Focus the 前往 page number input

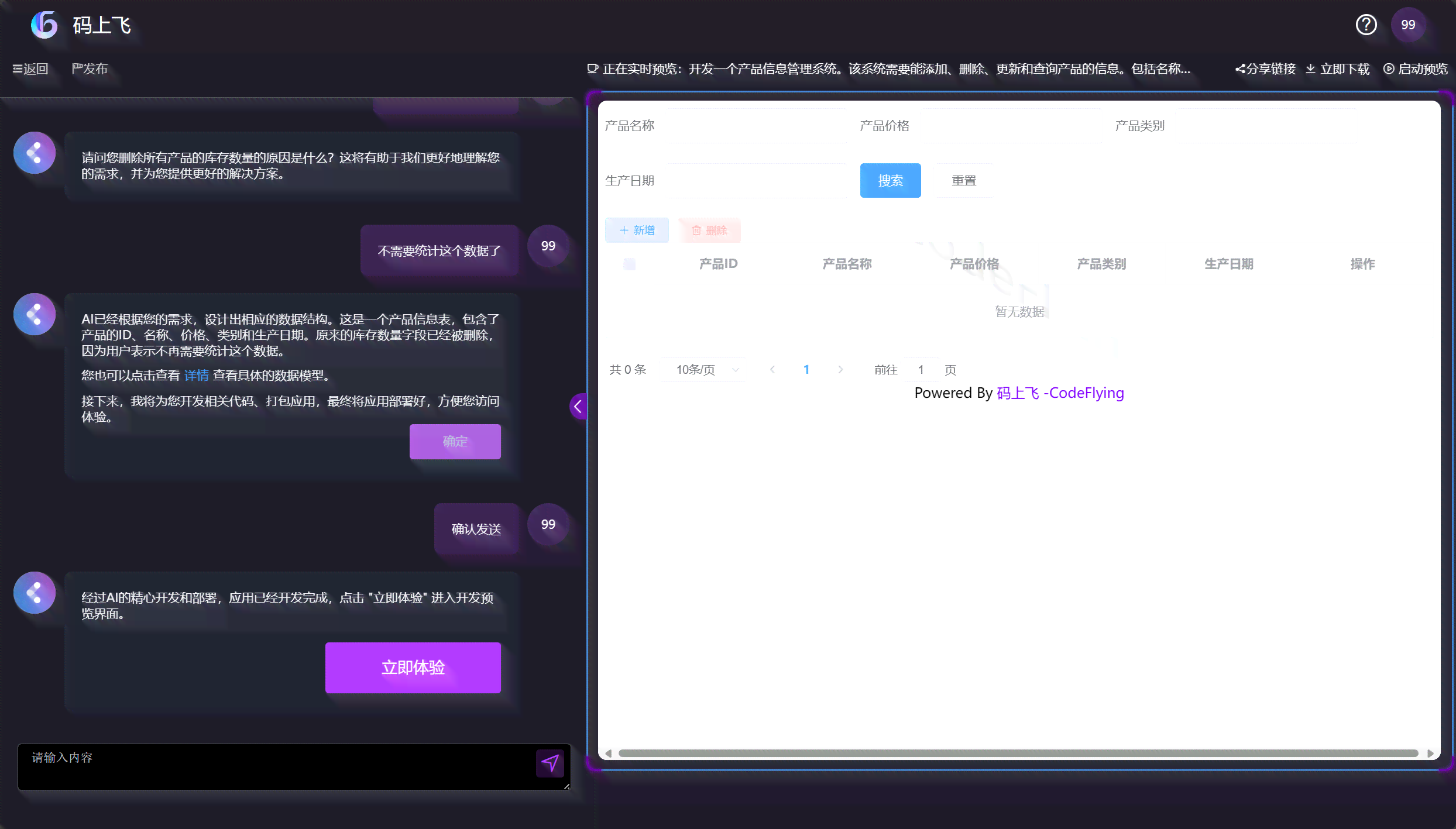click(921, 369)
